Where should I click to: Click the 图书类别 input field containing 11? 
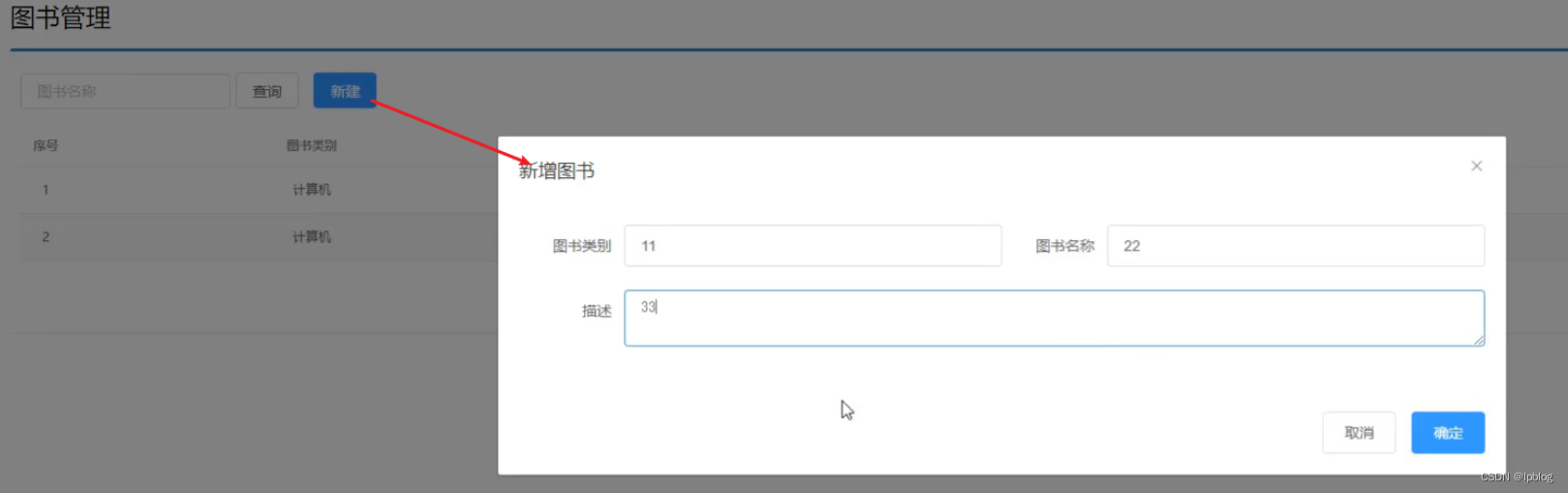click(813, 246)
